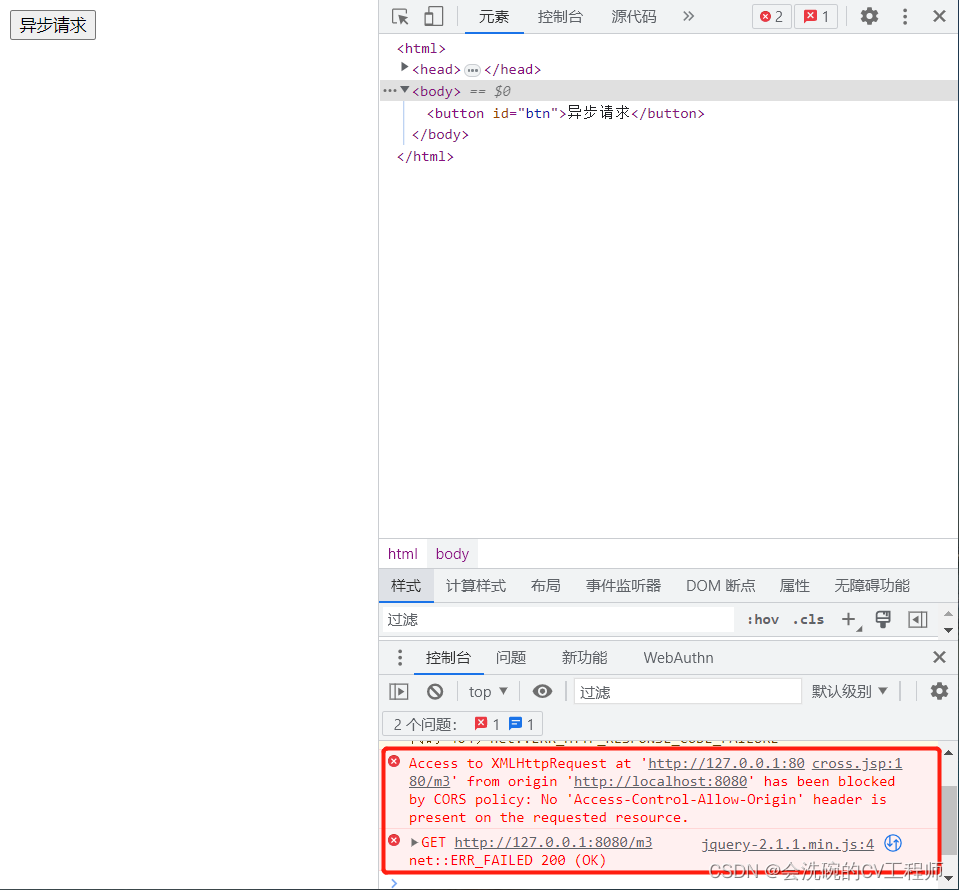Click the issues badge showing 1 in top bar
The height and width of the screenshot is (890, 959).
pyautogui.click(x=816, y=17)
